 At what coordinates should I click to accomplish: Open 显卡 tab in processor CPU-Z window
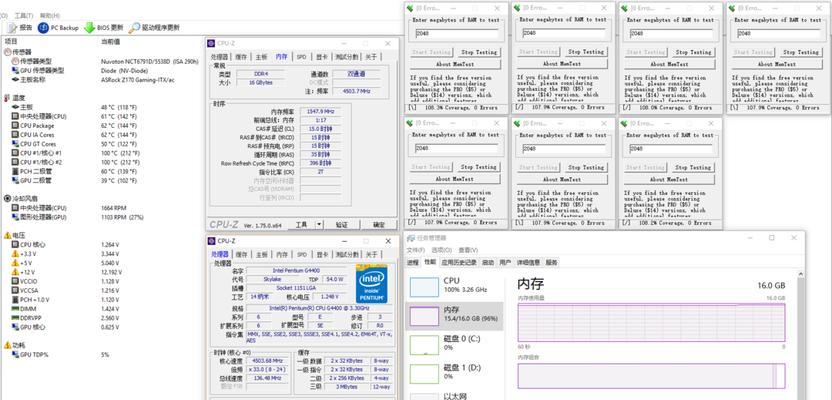[x=322, y=255]
